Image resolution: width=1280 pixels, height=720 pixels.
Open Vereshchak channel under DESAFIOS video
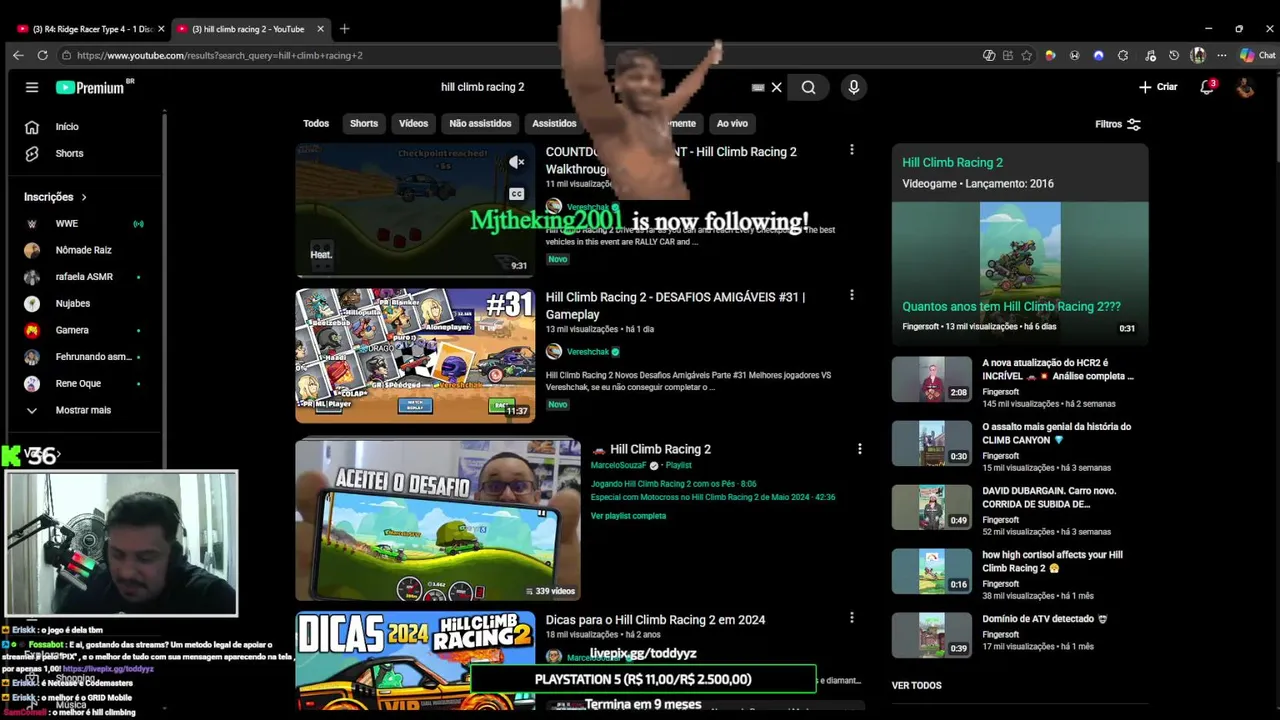(x=588, y=352)
